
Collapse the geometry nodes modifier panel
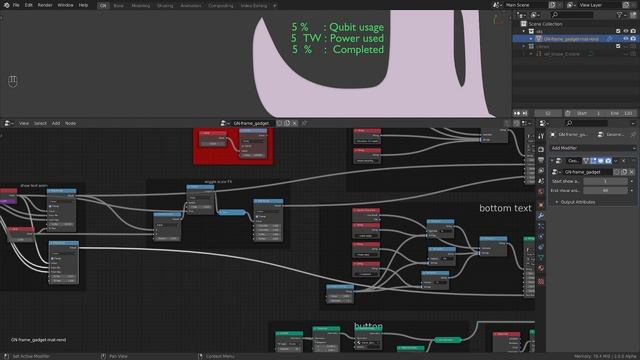coord(551,161)
